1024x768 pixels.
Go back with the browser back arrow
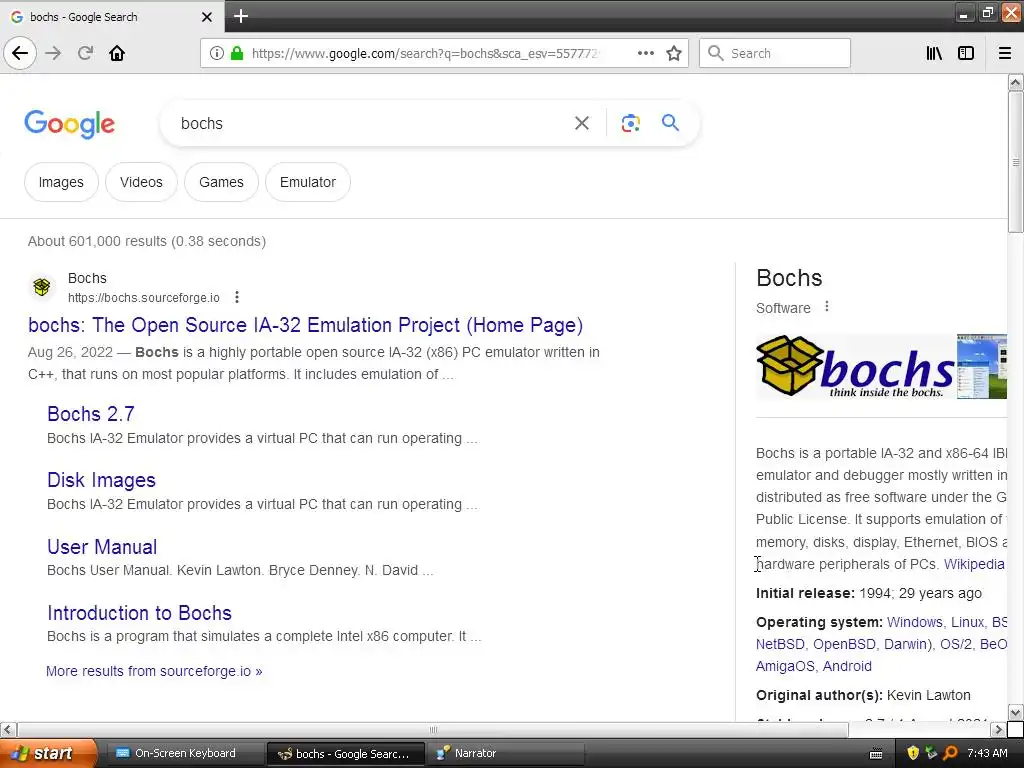20,53
